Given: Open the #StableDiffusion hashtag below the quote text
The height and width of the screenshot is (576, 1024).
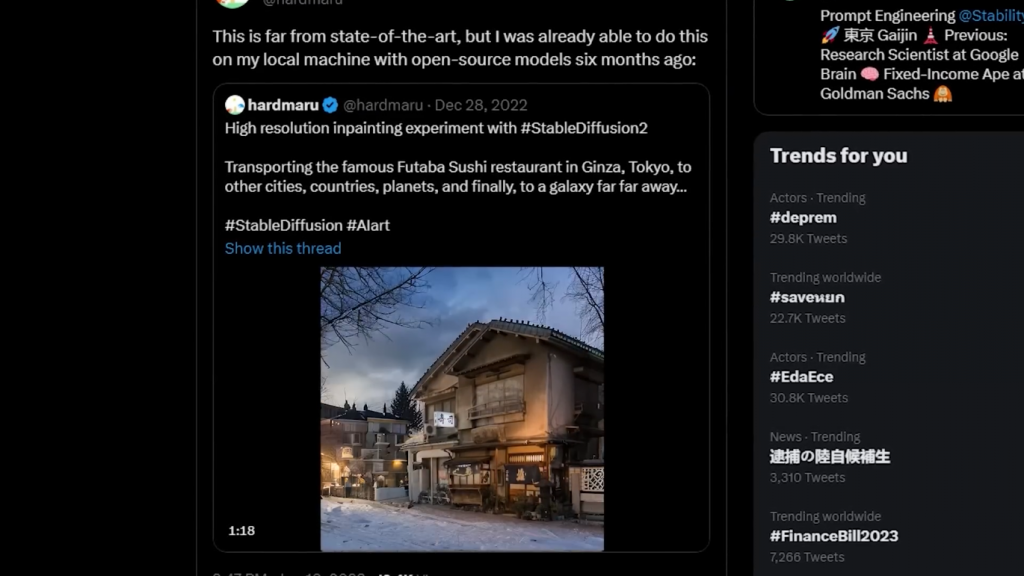Looking at the screenshot, I should (x=283, y=225).
